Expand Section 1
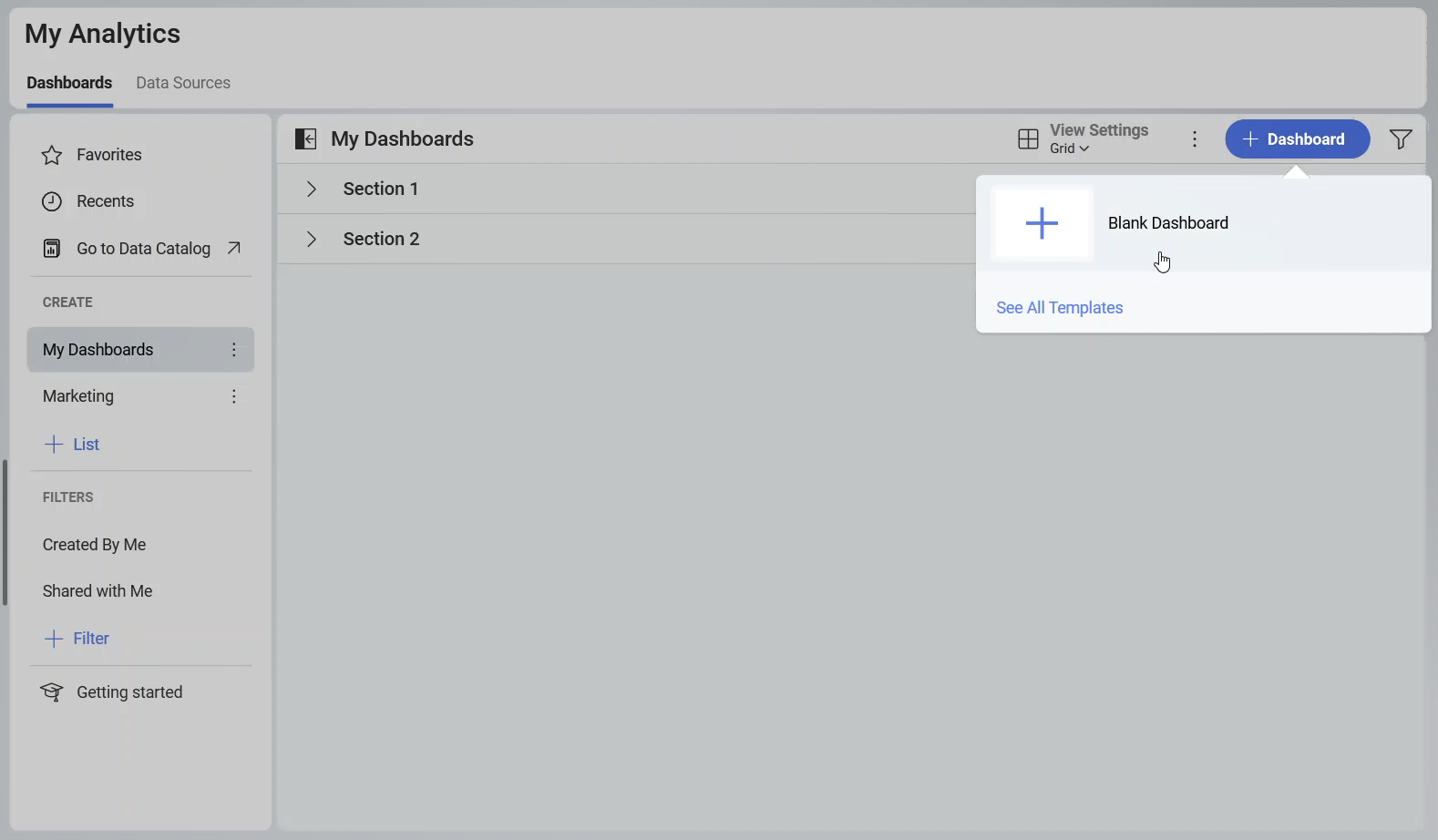 pyautogui.click(x=312, y=189)
